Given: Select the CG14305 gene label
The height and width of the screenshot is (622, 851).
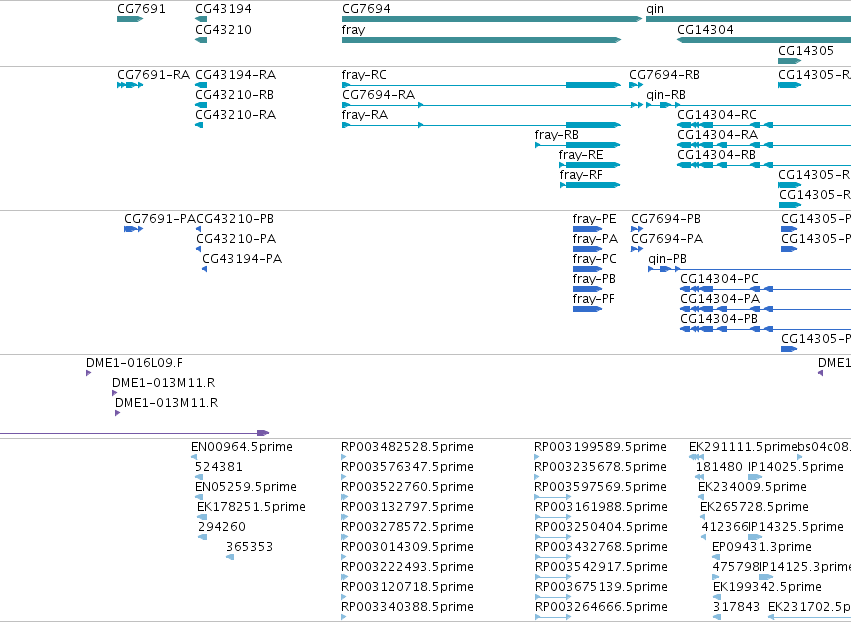Looking at the screenshot, I should [x=805, y=50].
